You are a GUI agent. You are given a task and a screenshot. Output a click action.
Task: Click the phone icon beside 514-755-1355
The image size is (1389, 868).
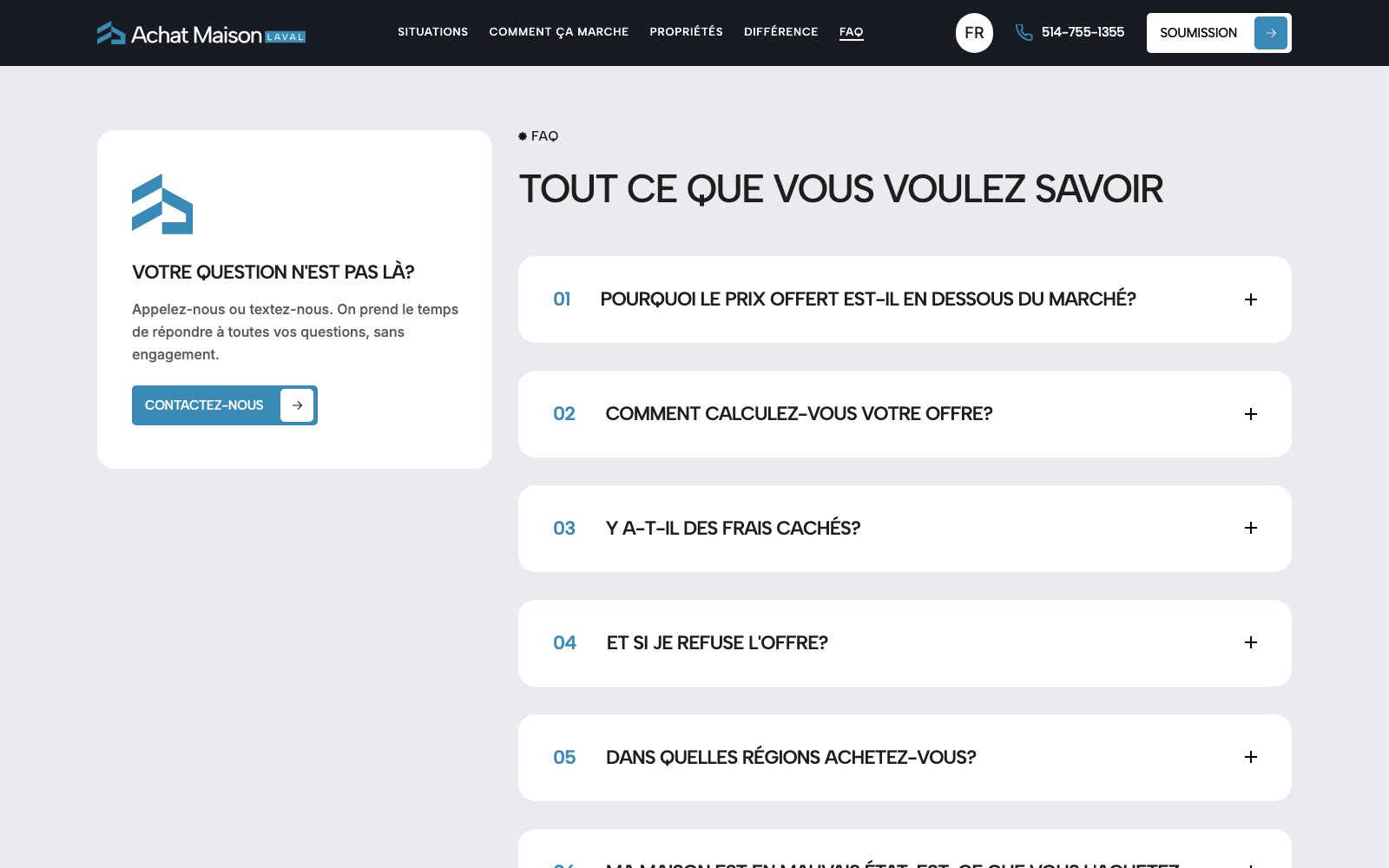coord(1024,32)
